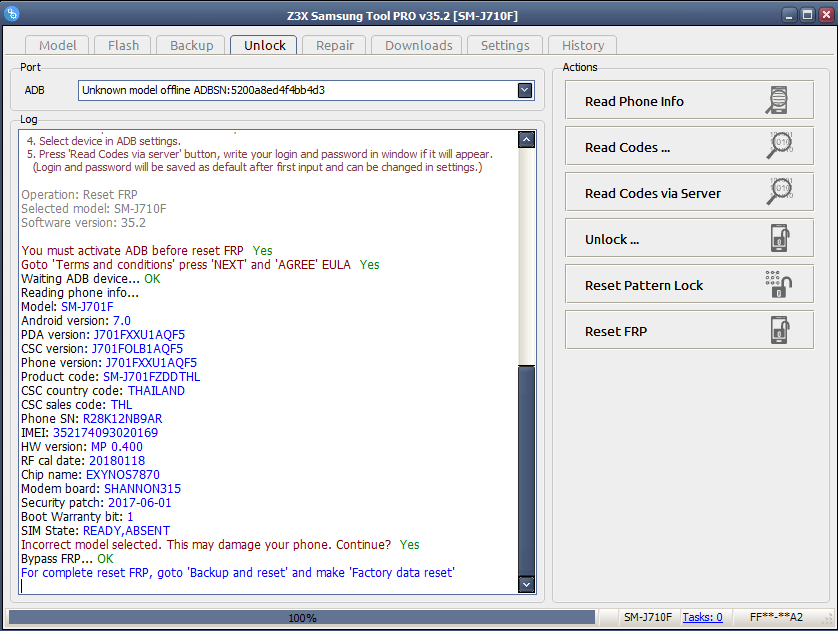
Task: Click the Unlock phone padlock icon
Action: pos(780,238)
